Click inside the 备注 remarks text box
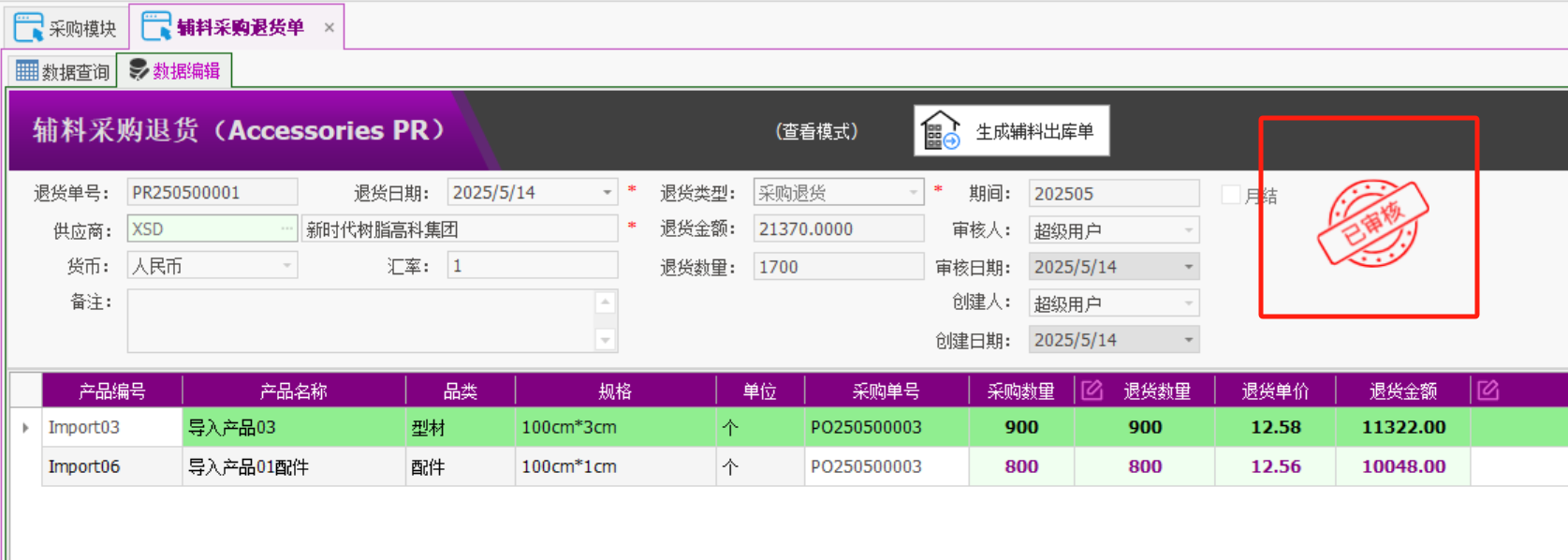 (360, 320)
